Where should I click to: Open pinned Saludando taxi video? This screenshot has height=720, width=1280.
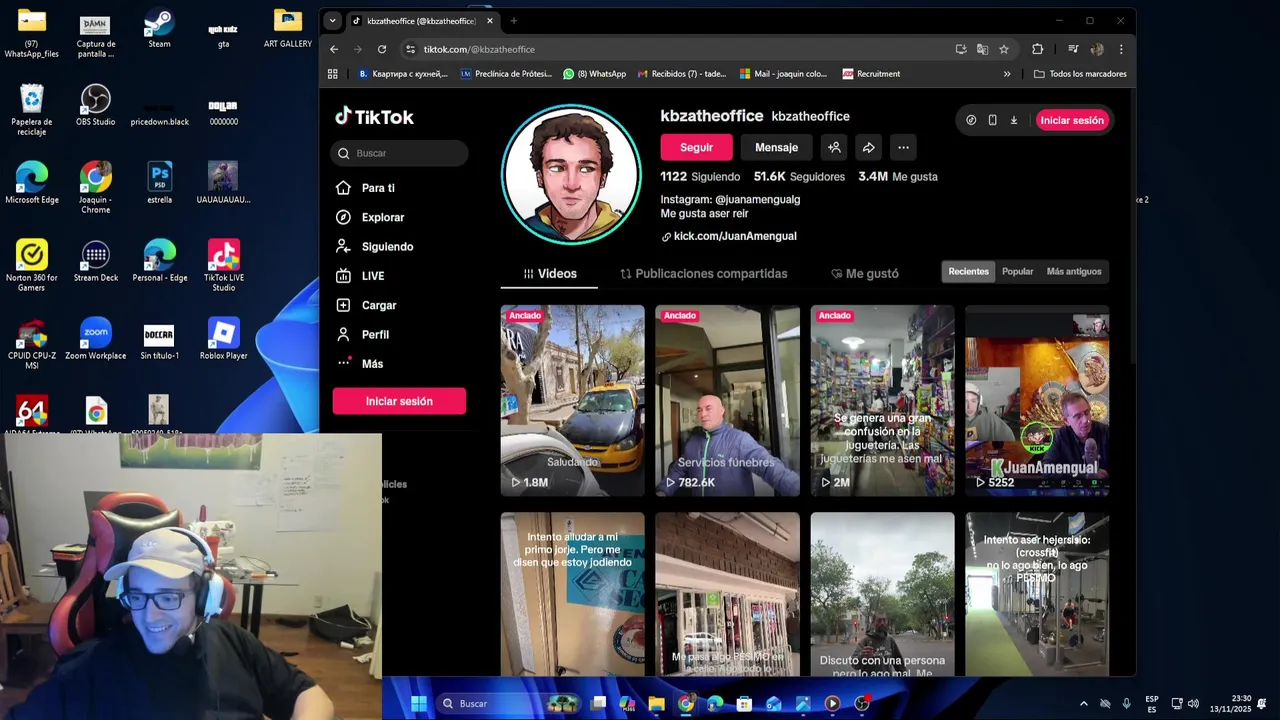coord(572,400)
